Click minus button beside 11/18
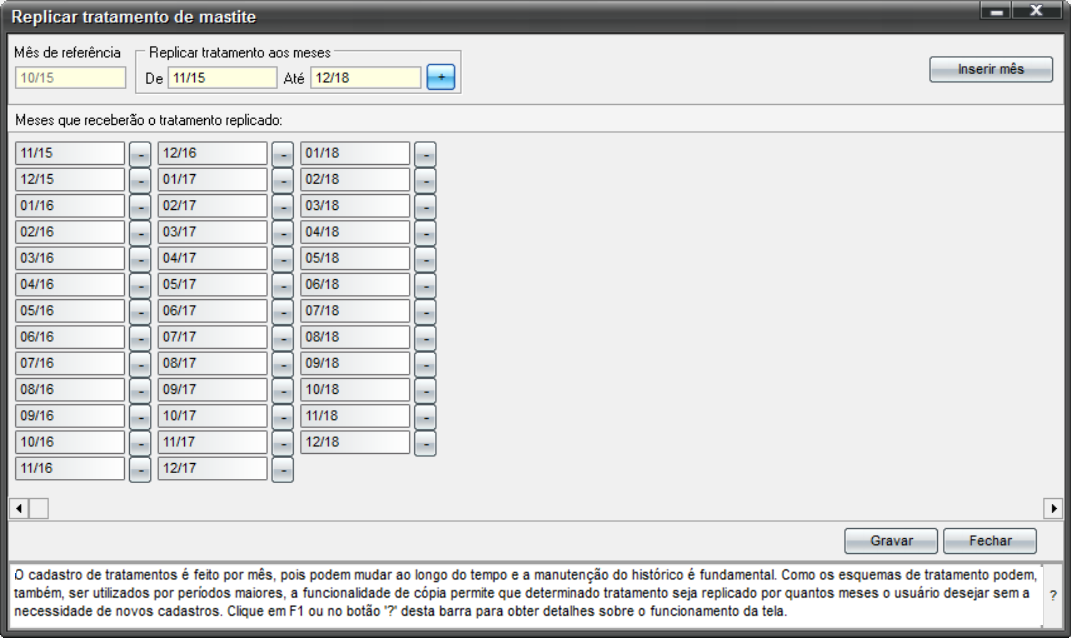This screenshot has width=1071, height=638. [425, 417]
